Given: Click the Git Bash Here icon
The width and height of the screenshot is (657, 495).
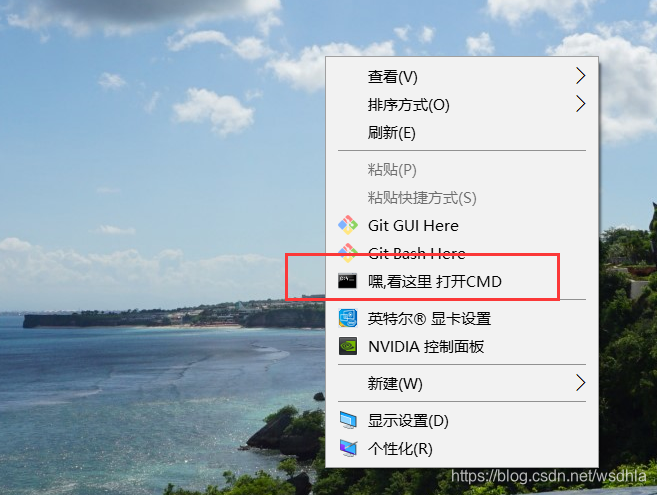Looking at the screenshot, I should click(x=348, y=253).
